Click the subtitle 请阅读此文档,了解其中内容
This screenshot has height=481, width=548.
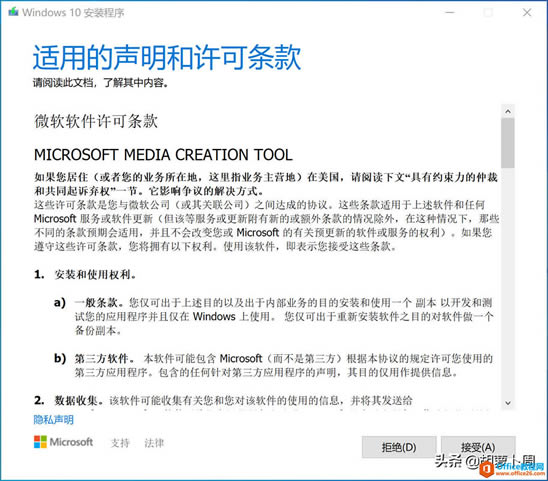pyautogui.click(x=101, y=83)
